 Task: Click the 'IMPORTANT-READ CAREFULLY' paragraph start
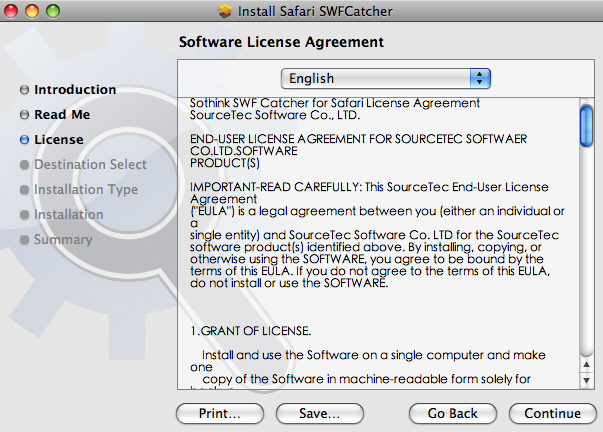pos(275,187)
